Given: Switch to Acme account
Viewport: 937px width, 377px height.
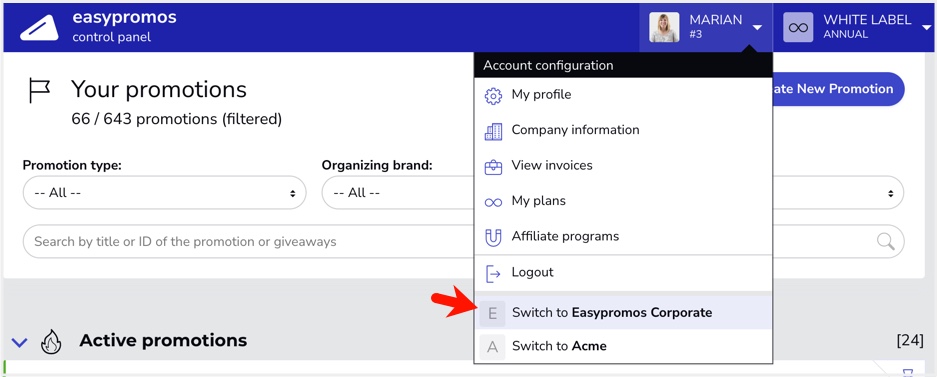Looking at the screenshot, I should coord(623,346).
